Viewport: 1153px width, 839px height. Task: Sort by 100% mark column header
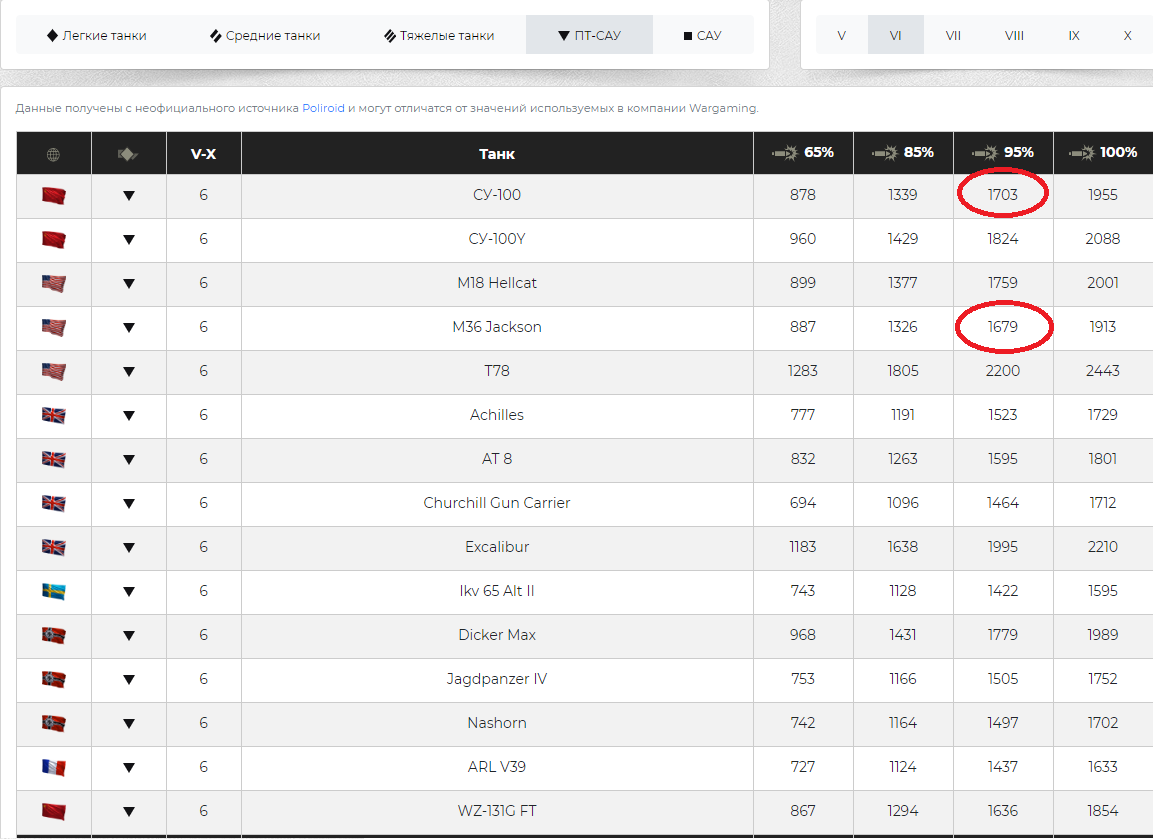(x=1103, y=153)
